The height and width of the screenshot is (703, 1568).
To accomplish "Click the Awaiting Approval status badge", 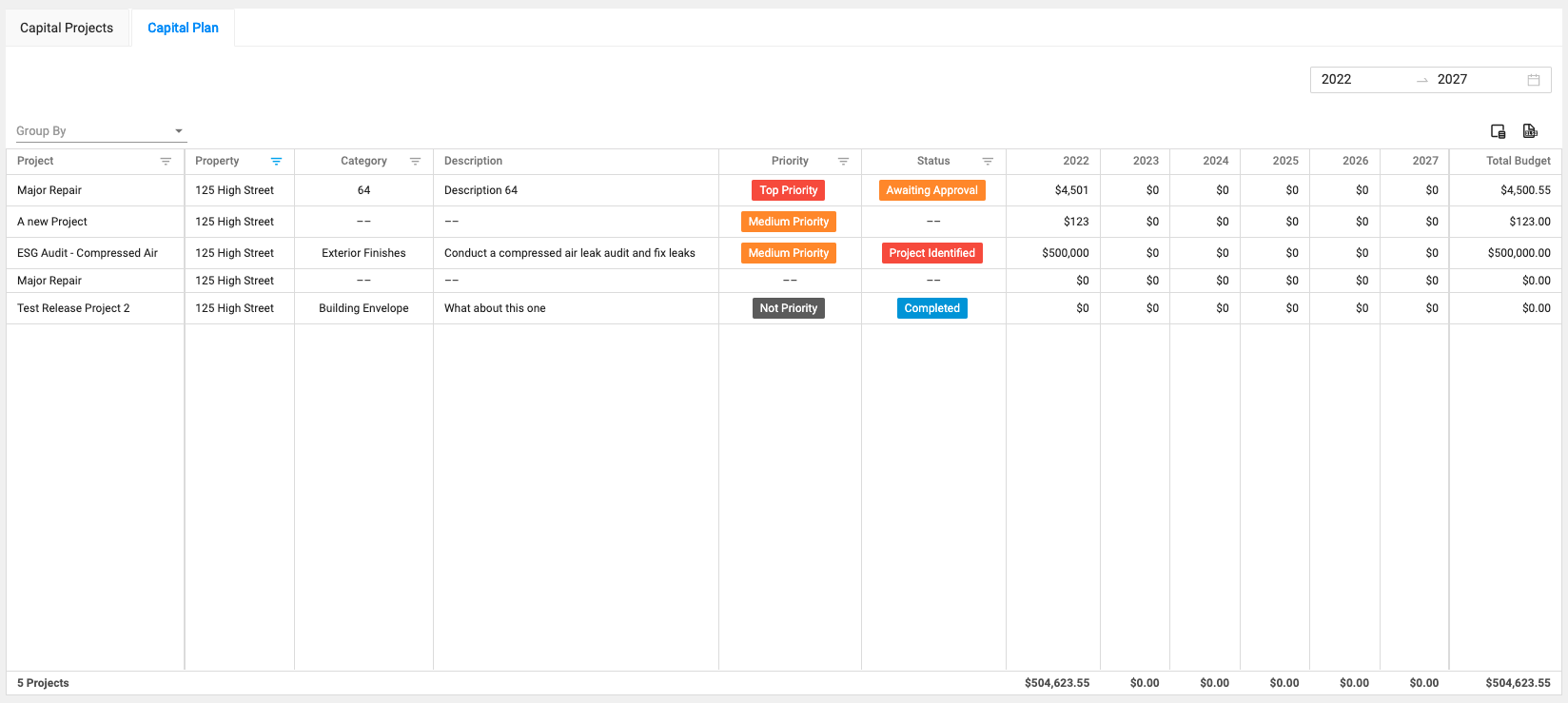I will pos(932,190).
